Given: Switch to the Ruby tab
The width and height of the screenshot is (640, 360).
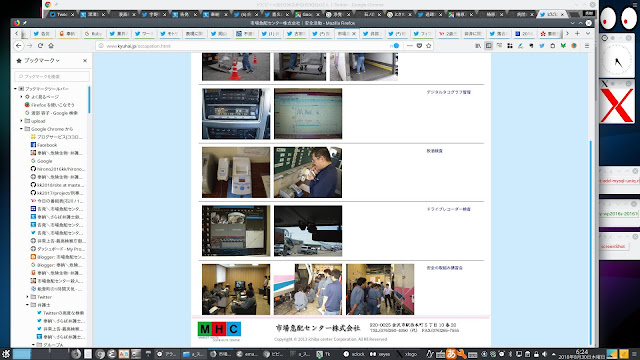Looking at the screenshot, I should 93,34.
